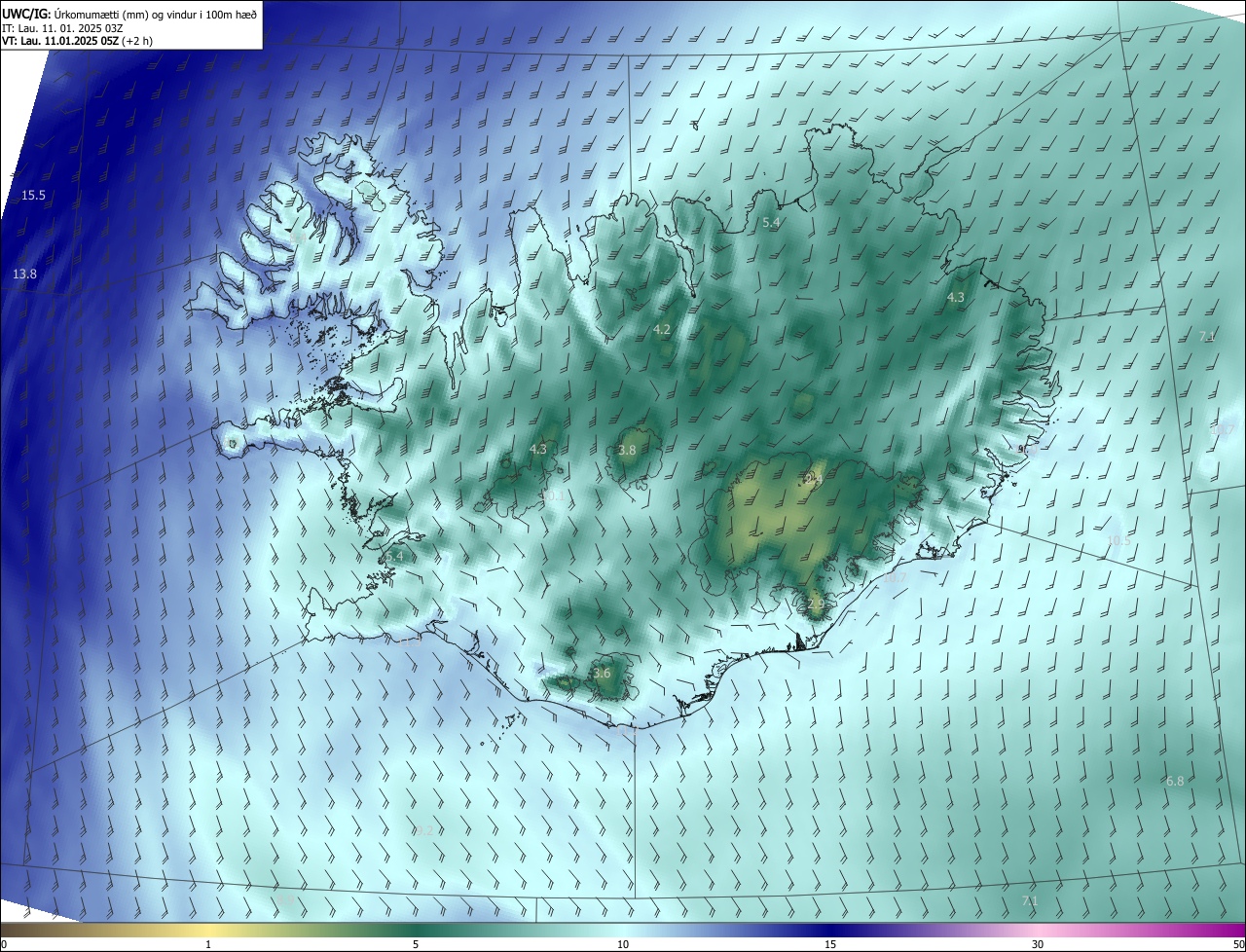Pick the yellow band of the colour scale
This screenshot has height=952, width=1246.
click(208, 930)
